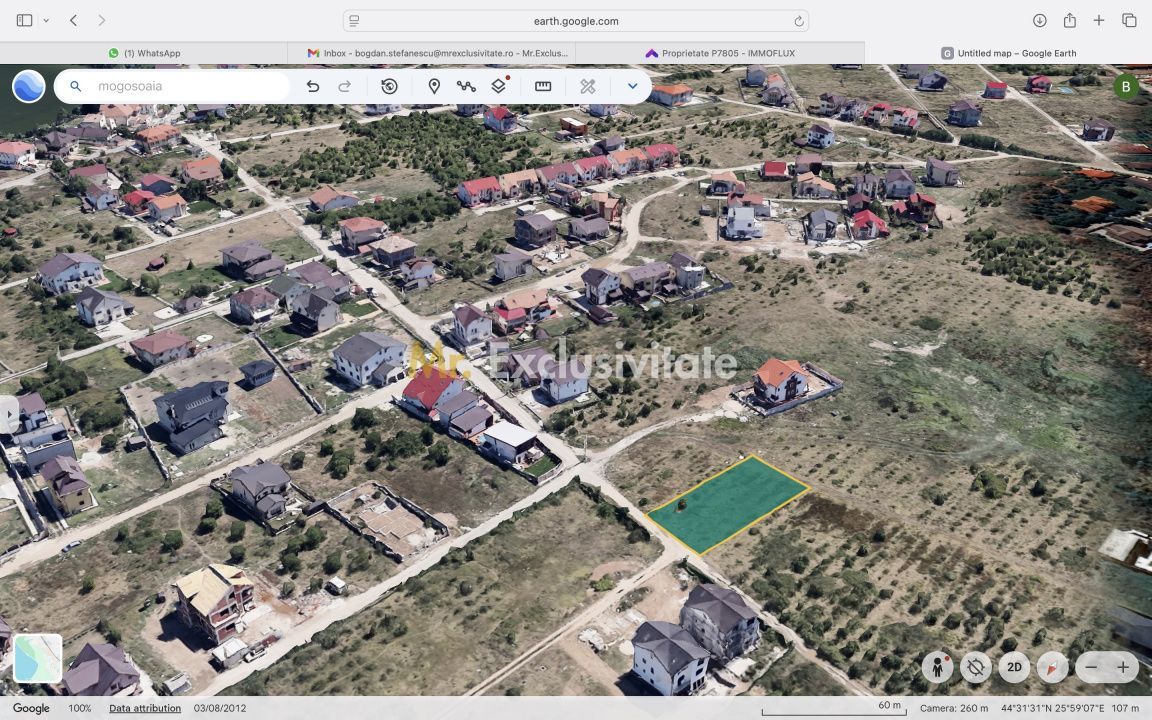Add a placemark to map
This screenshot has width=1152, height=720.
tap(434, 86)
